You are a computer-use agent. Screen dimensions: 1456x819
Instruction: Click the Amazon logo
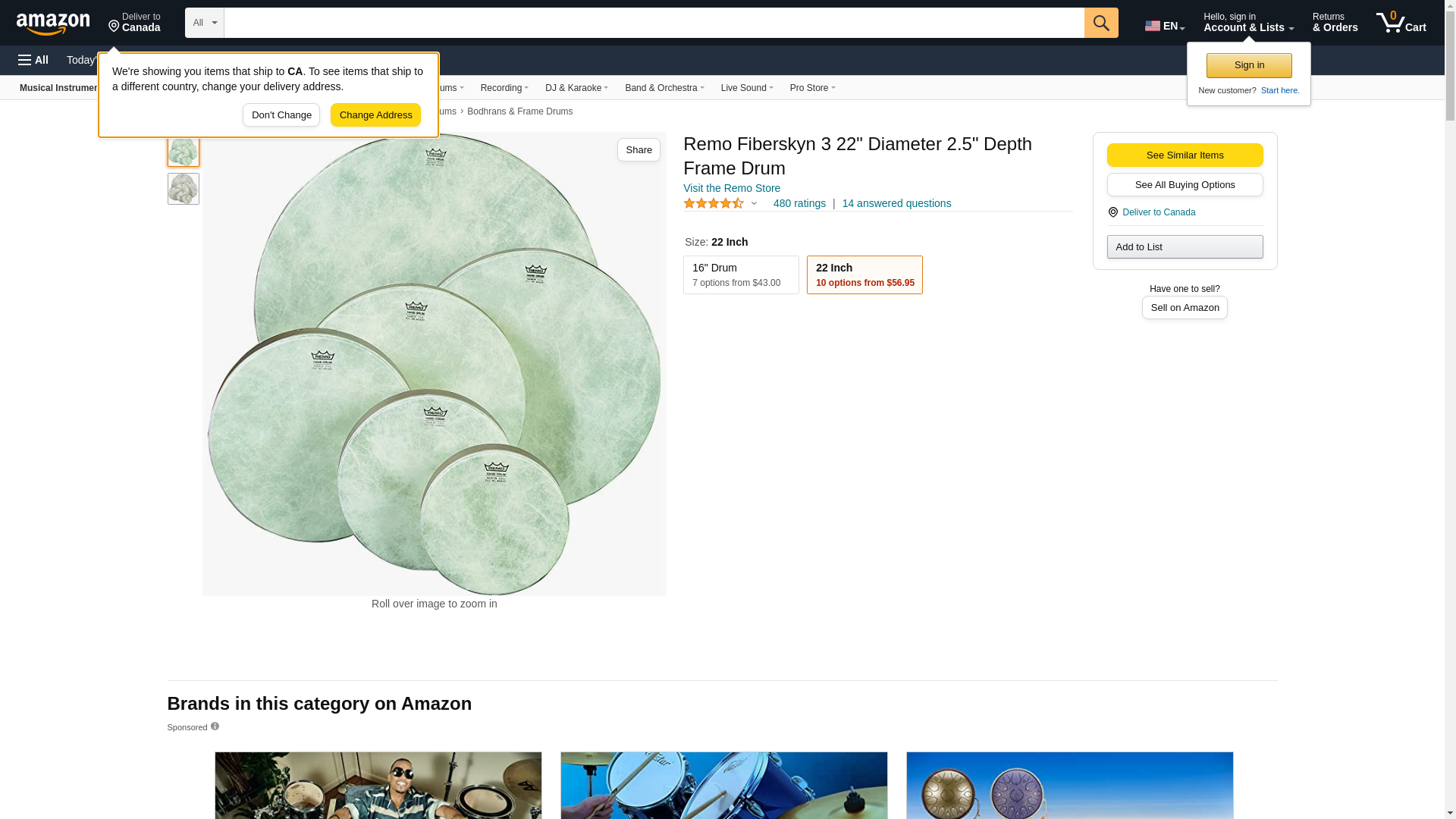coord(53,24)
